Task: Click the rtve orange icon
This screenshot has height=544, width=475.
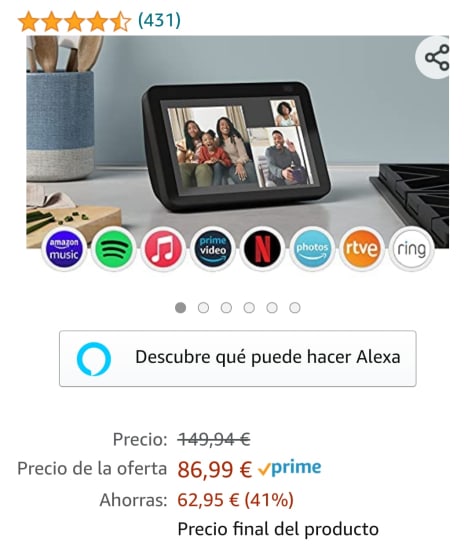Action: [x=362, y=248]
